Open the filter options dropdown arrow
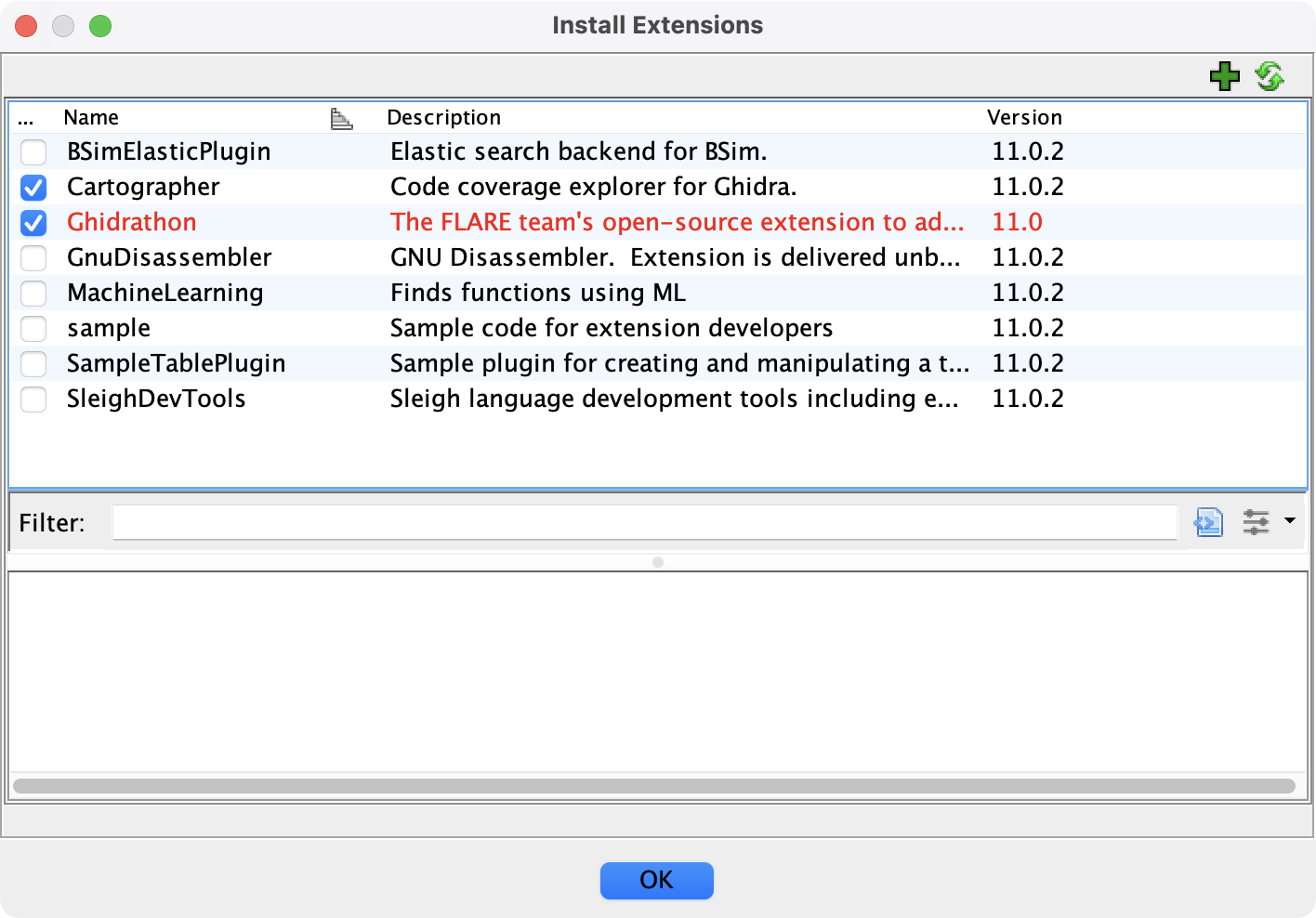Viewport: 1316px width, 918px height. tap(1290, 520)
